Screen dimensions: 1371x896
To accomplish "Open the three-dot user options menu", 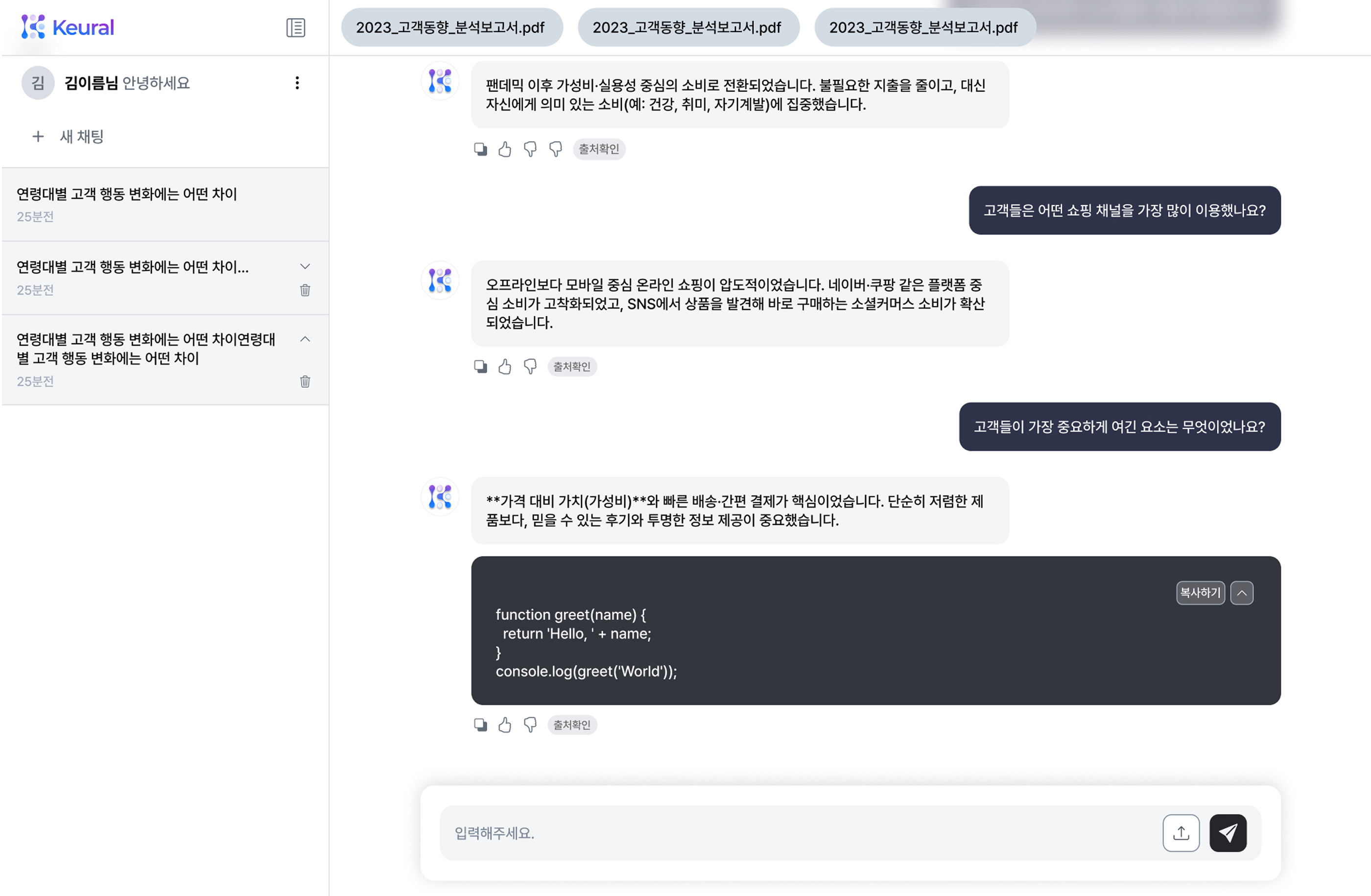I will coord(297,83).
